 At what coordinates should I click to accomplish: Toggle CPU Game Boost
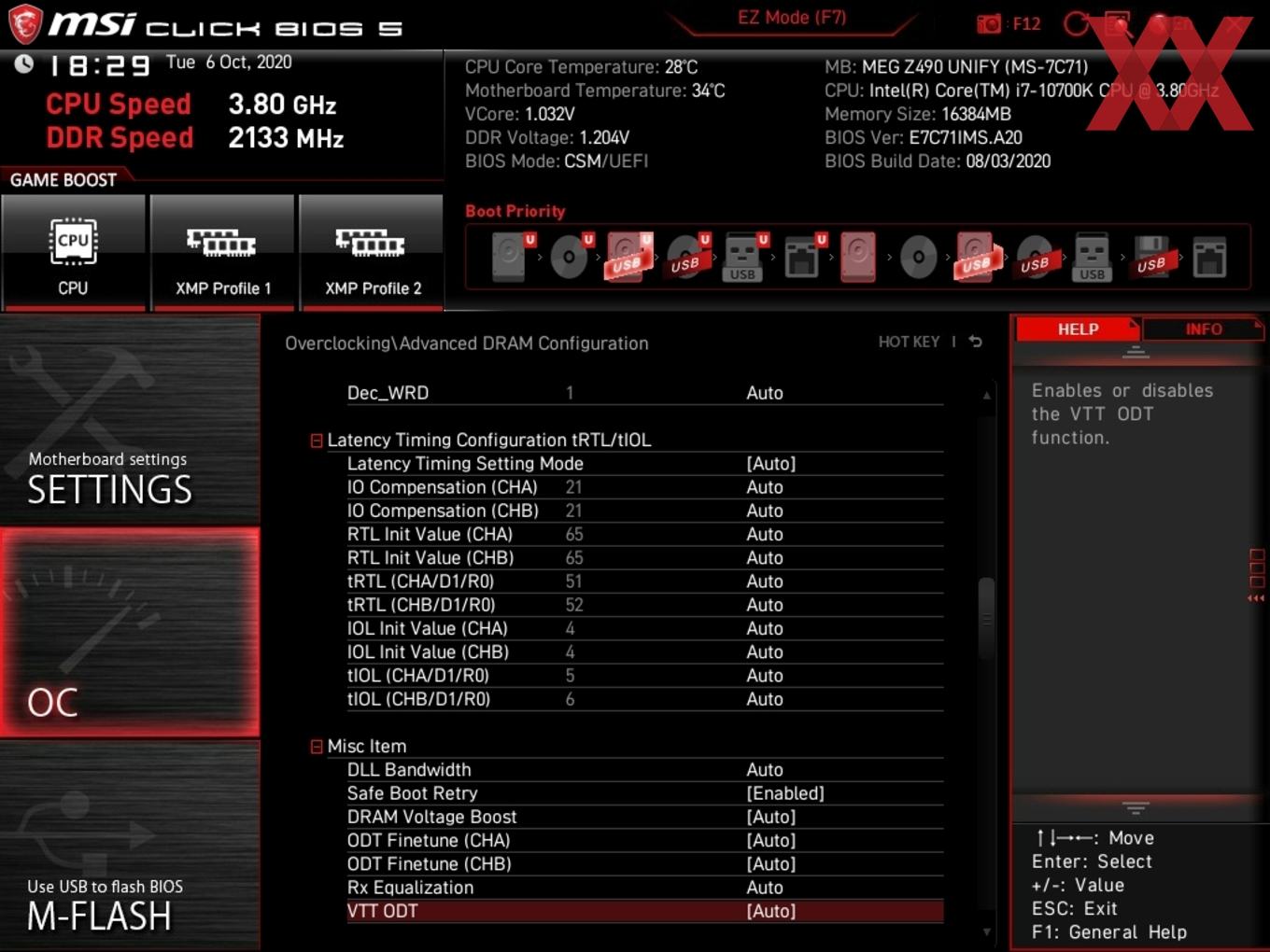click(73, 252)
